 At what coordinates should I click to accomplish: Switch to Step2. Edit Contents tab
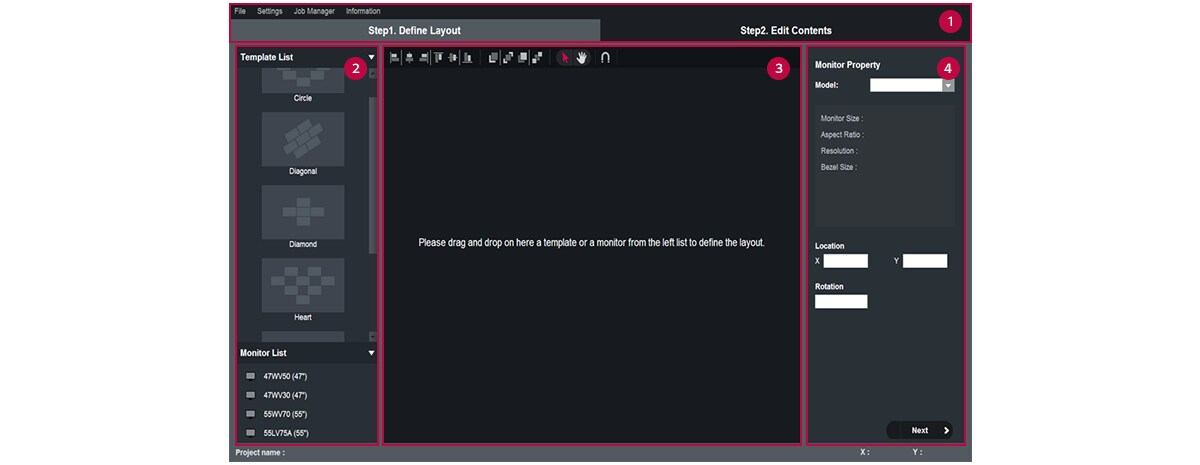click(x=785, y=31)
